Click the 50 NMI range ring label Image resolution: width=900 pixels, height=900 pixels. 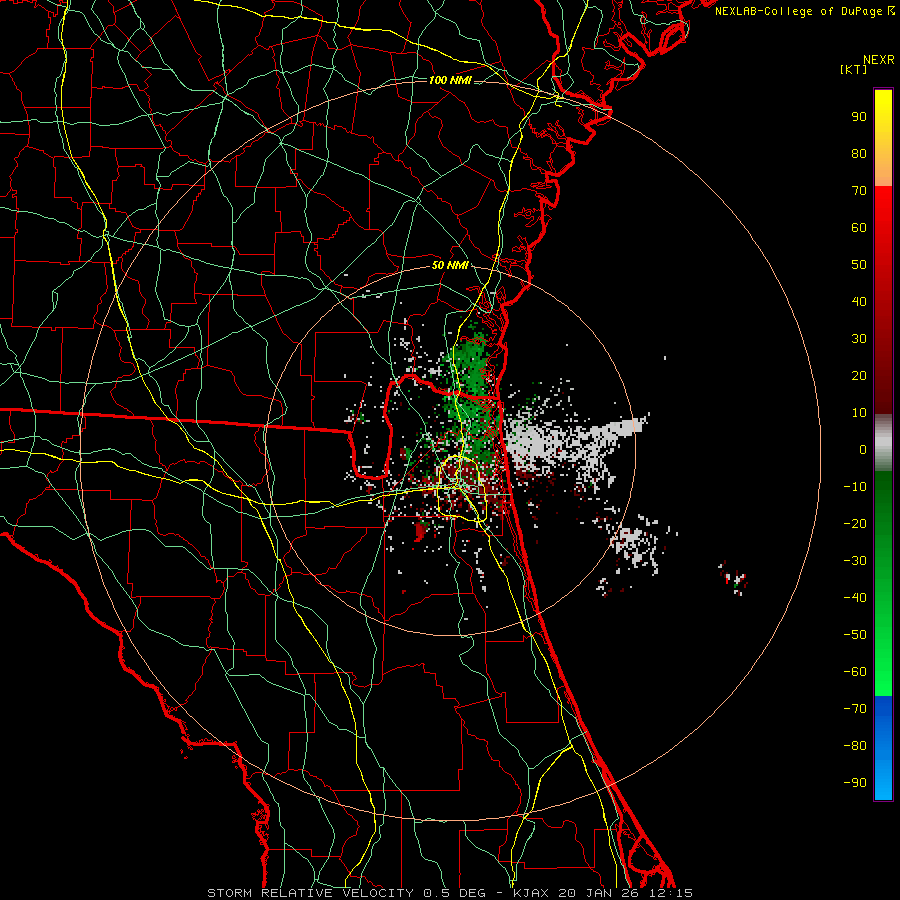(x=450, y=265)
